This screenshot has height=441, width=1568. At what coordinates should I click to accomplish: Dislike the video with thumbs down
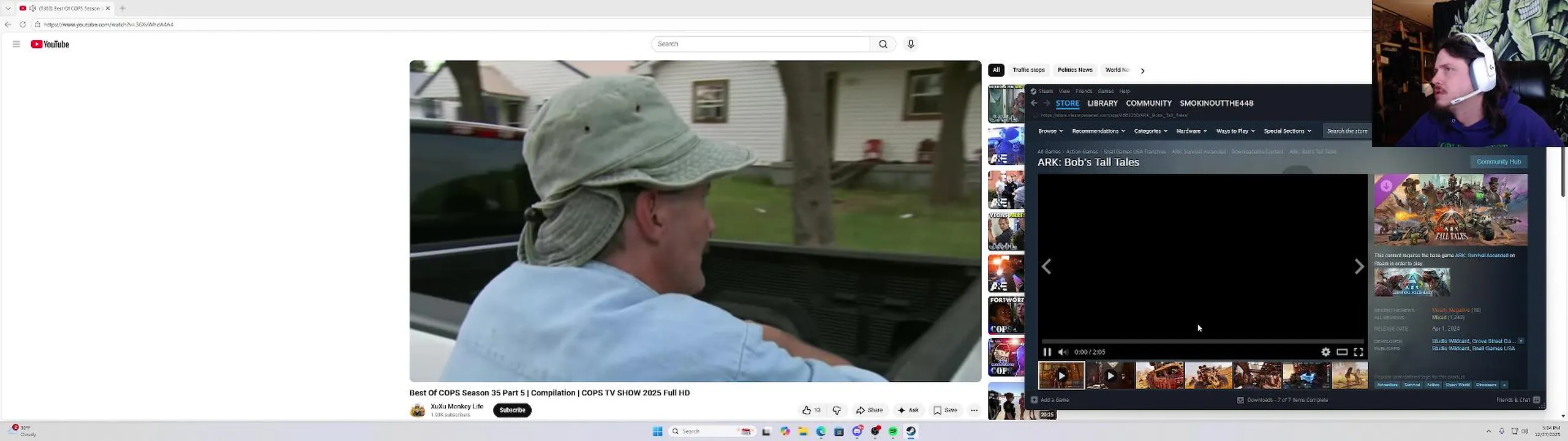(837, 410)
